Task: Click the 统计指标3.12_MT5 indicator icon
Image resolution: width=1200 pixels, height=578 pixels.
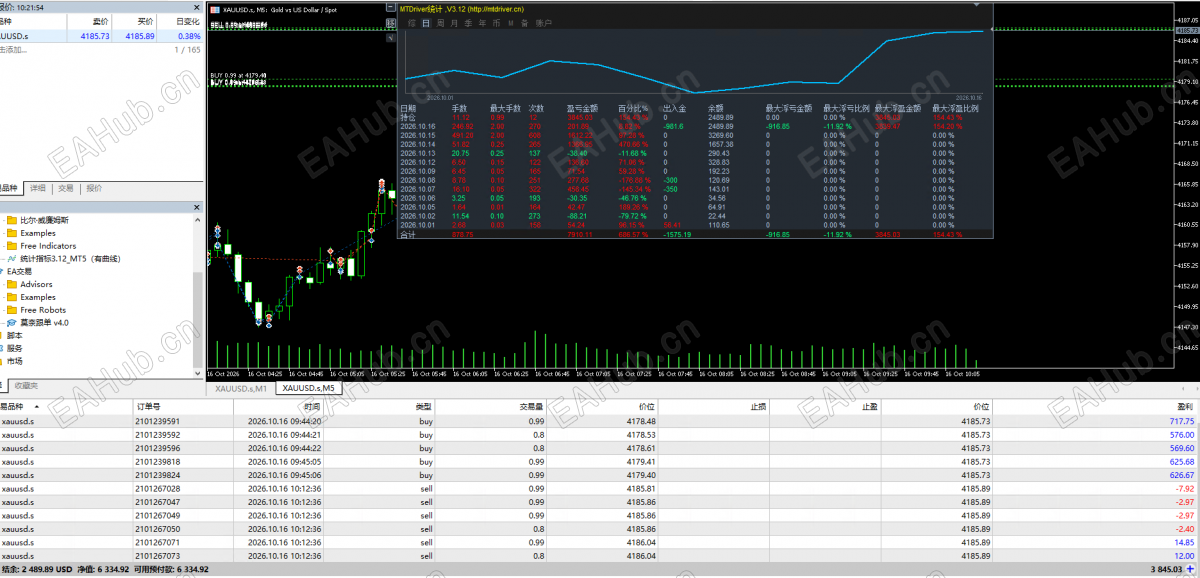Action: pos(12,259)
